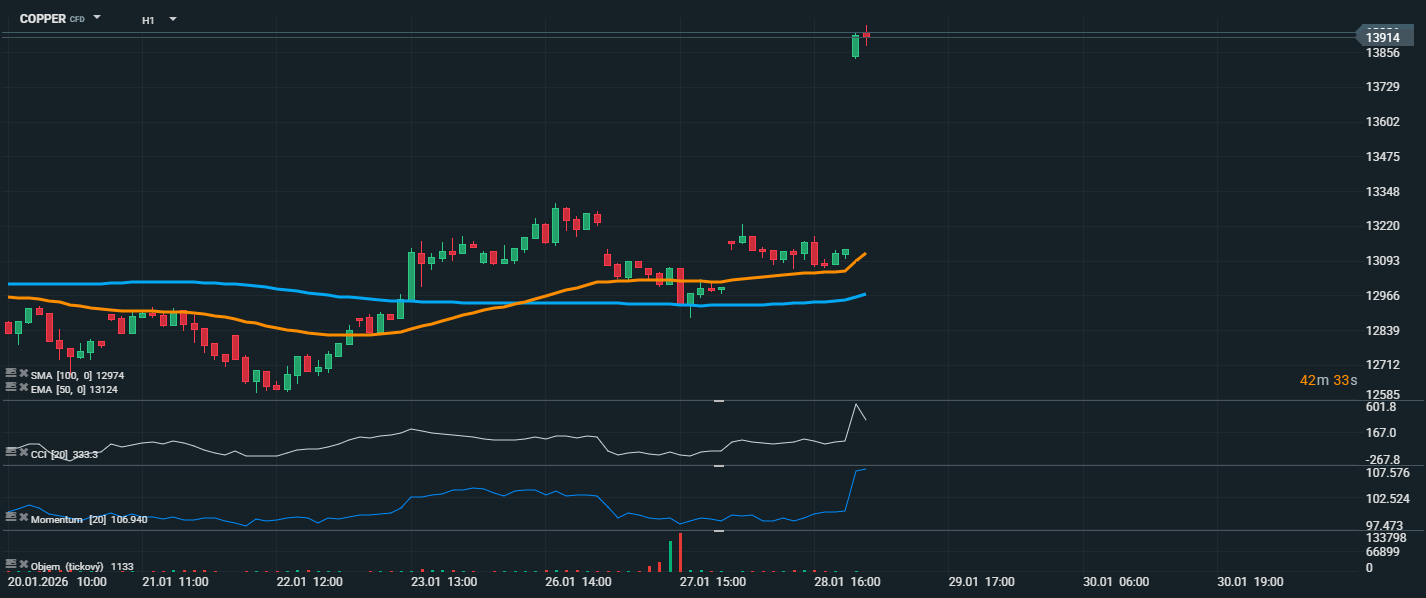This screenshot has height=598, width=1426.
Task: Remove the CCI [20] indicator
Action: tap(23, 454)
